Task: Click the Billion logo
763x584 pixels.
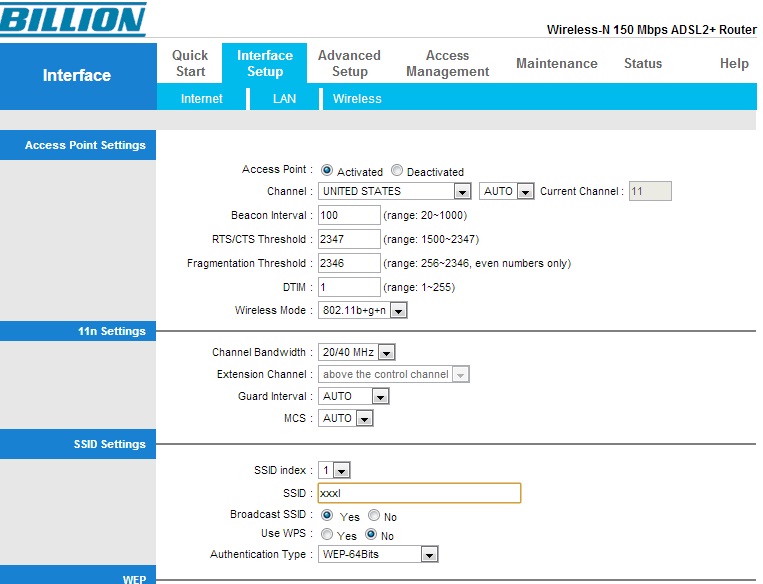Action: tap(73, 19)
